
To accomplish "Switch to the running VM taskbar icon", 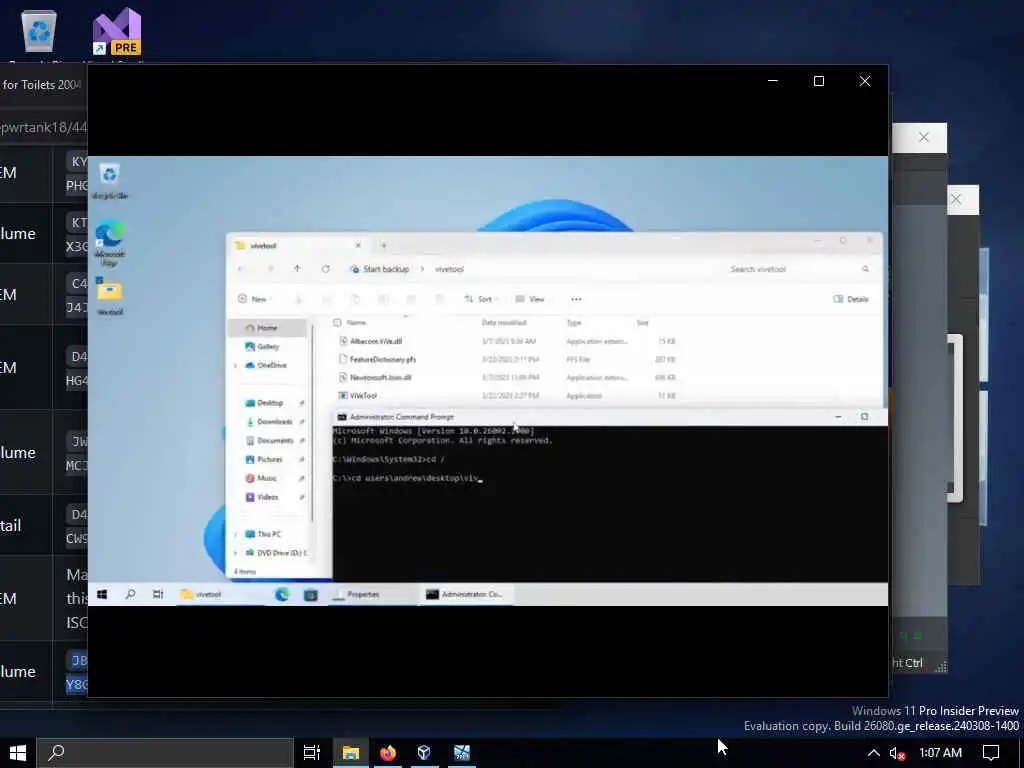I will (x=462, y=753).
